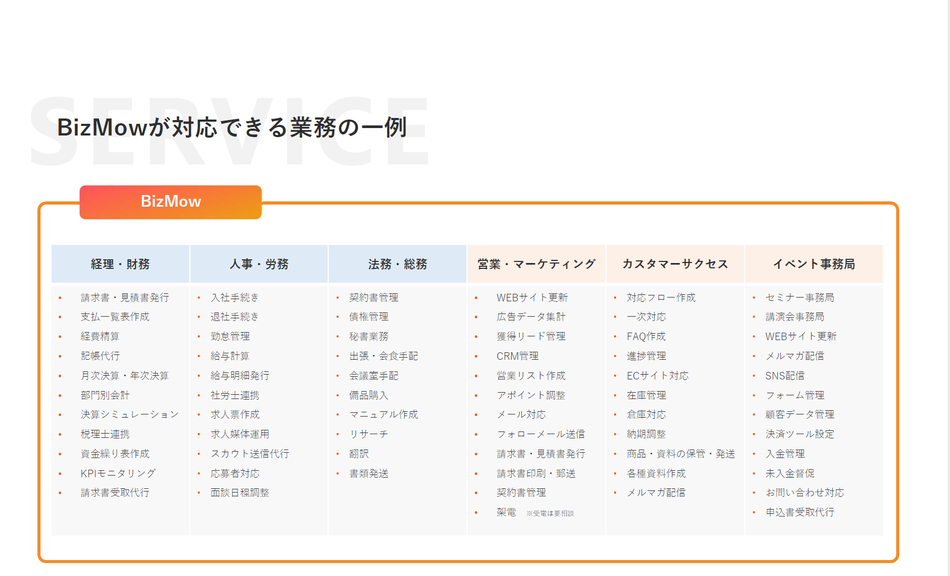Screen dimensions: 950x576
Task: Click the 出張・会食手配 item
Action: point(384,356)
